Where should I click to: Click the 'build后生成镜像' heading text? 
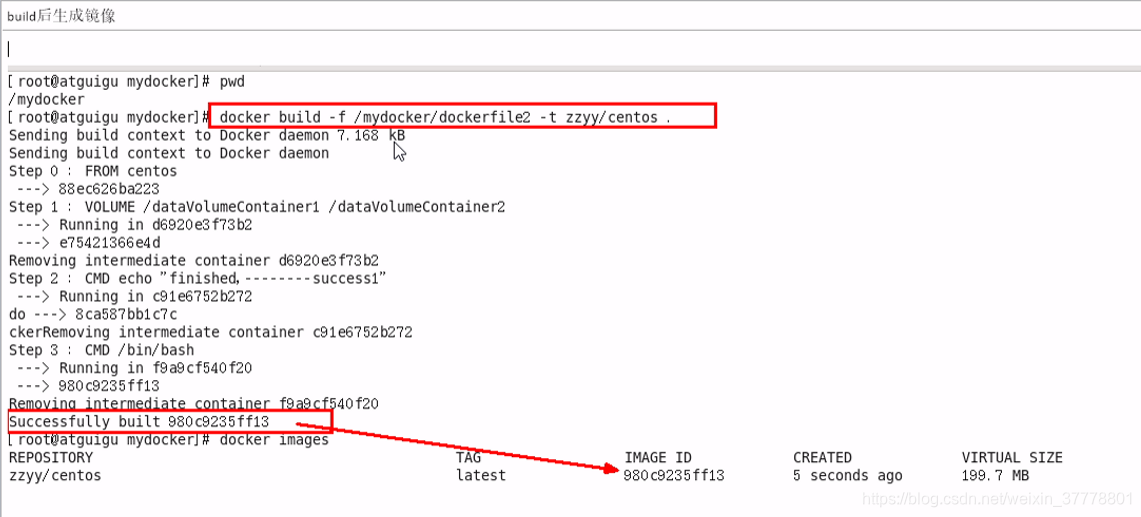tap(61, 16)
